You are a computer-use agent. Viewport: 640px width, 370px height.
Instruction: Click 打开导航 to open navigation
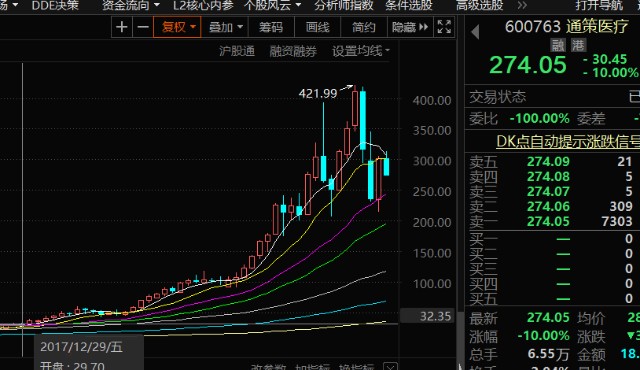[599, 5]
